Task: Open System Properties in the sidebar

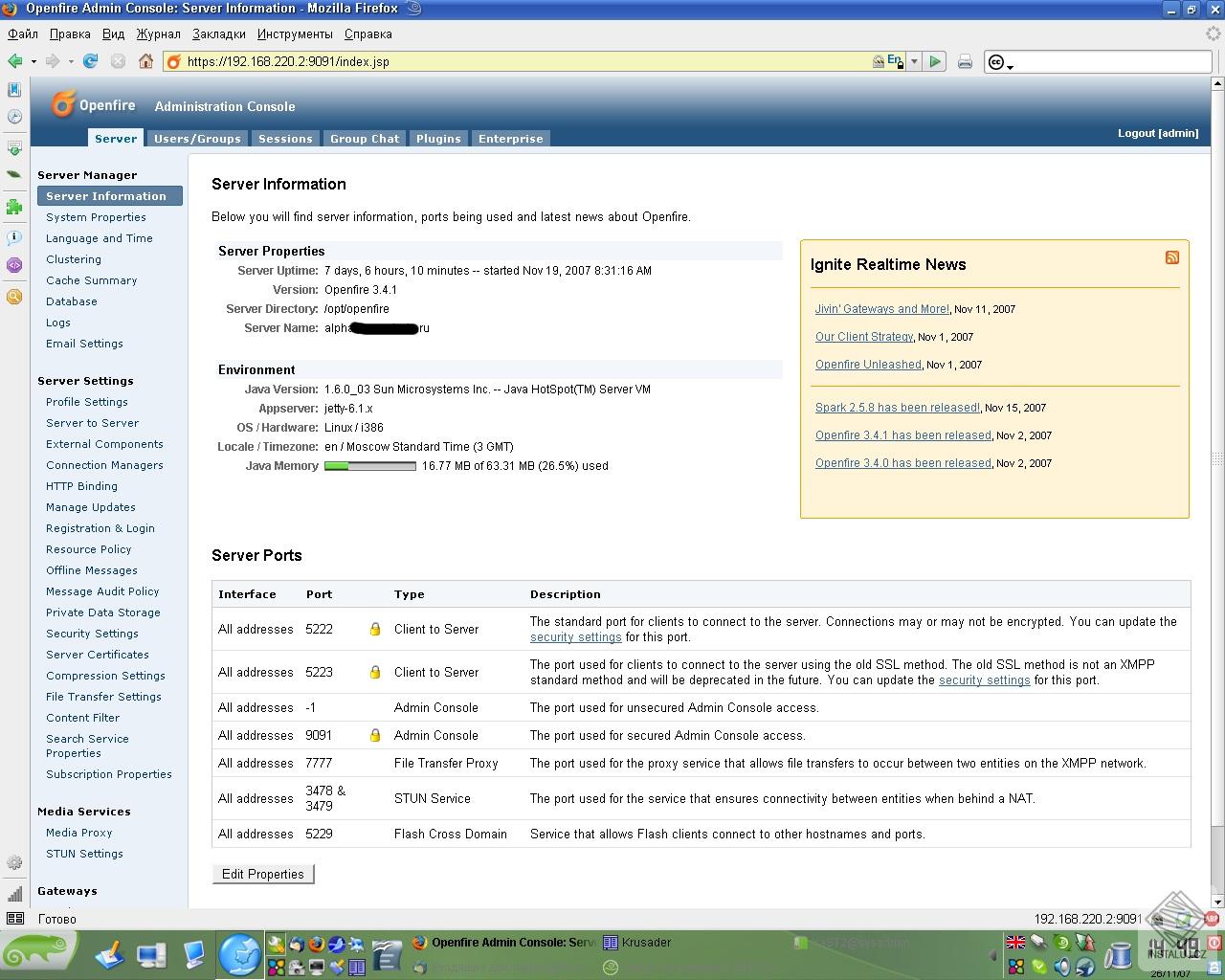Action: click(96, 217)
